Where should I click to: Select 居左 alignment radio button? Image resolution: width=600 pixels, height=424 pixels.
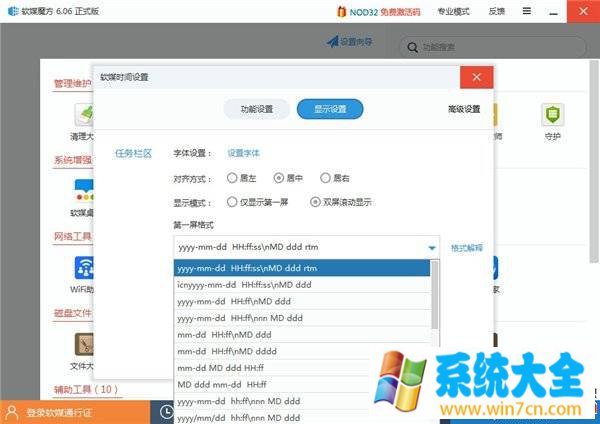click(232, 178)
